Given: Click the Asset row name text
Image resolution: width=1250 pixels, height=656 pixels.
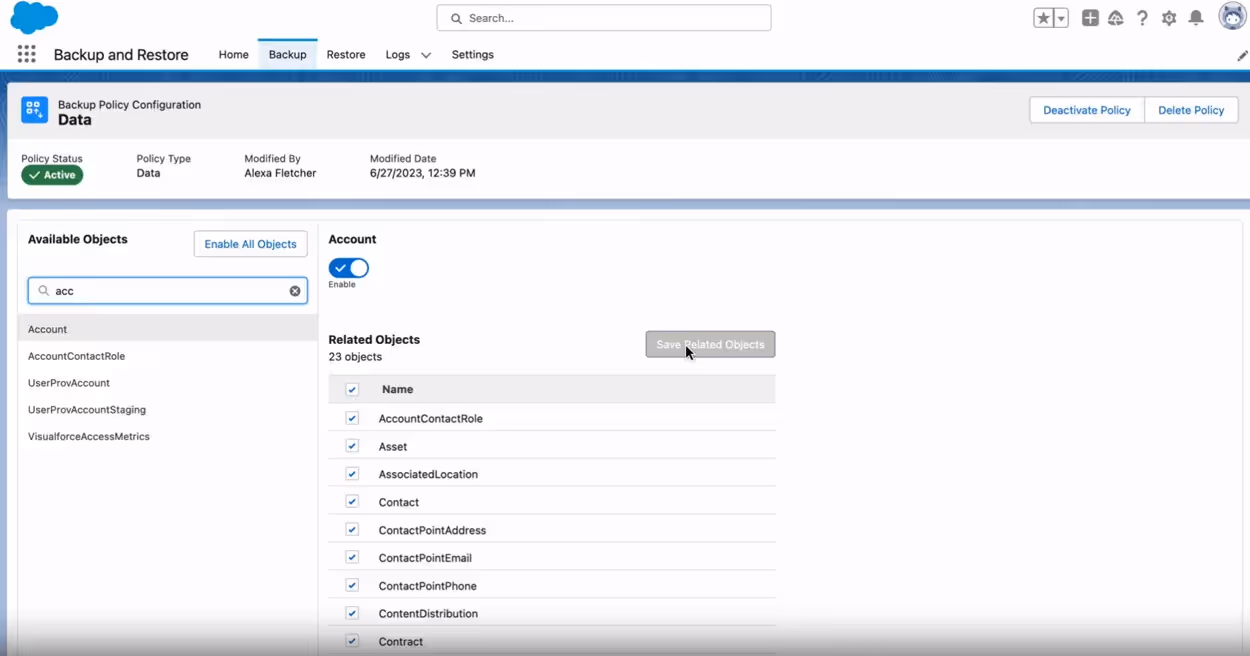Looking at the screenshot, I should [393, 447].
